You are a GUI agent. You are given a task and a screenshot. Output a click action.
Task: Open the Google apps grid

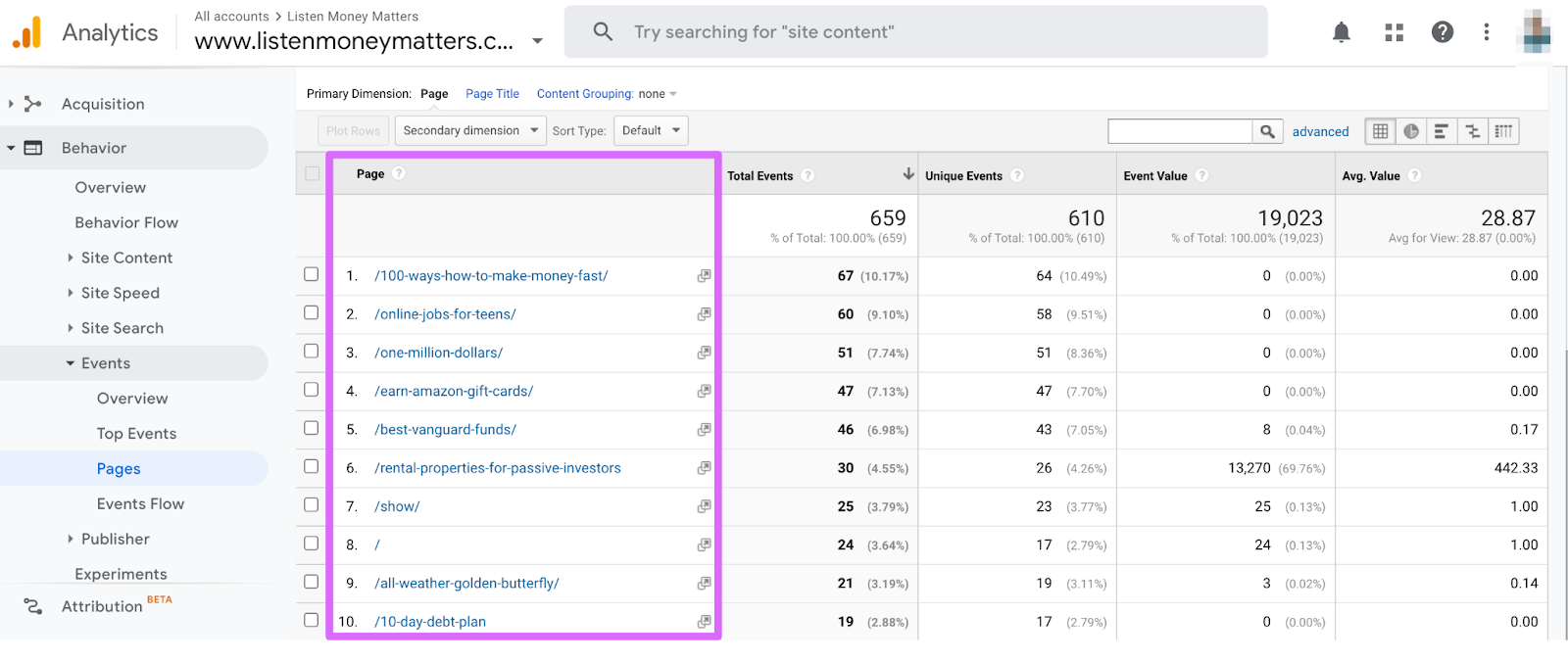pyautogui.click(x=1394, y=32)
